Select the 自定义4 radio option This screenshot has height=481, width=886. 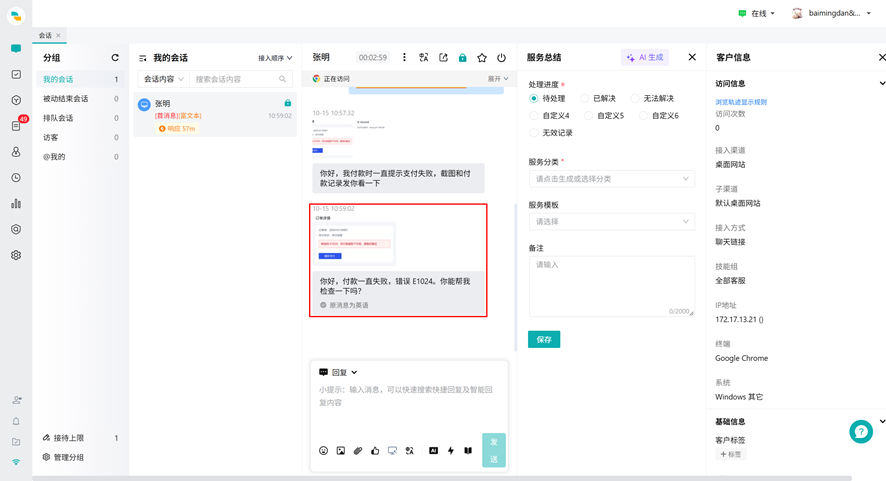click(x=533, y=115)
